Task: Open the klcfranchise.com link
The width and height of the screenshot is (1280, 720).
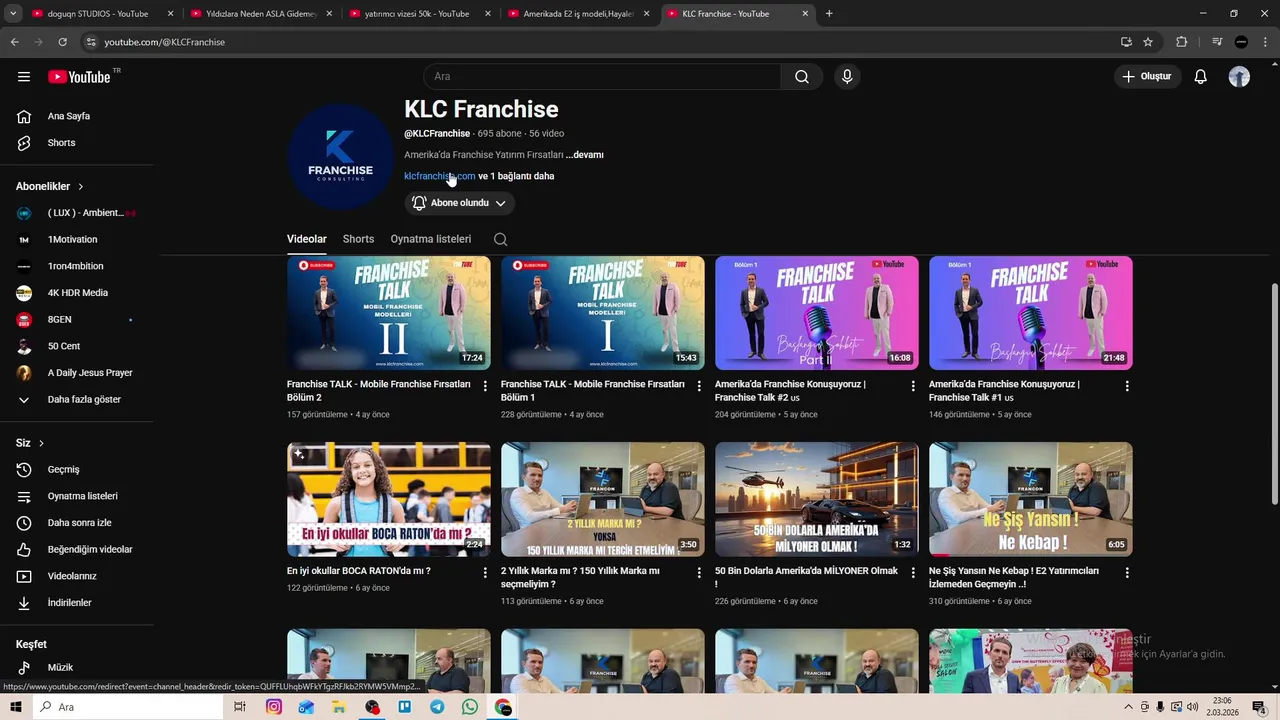Action: tap(440, 176)
